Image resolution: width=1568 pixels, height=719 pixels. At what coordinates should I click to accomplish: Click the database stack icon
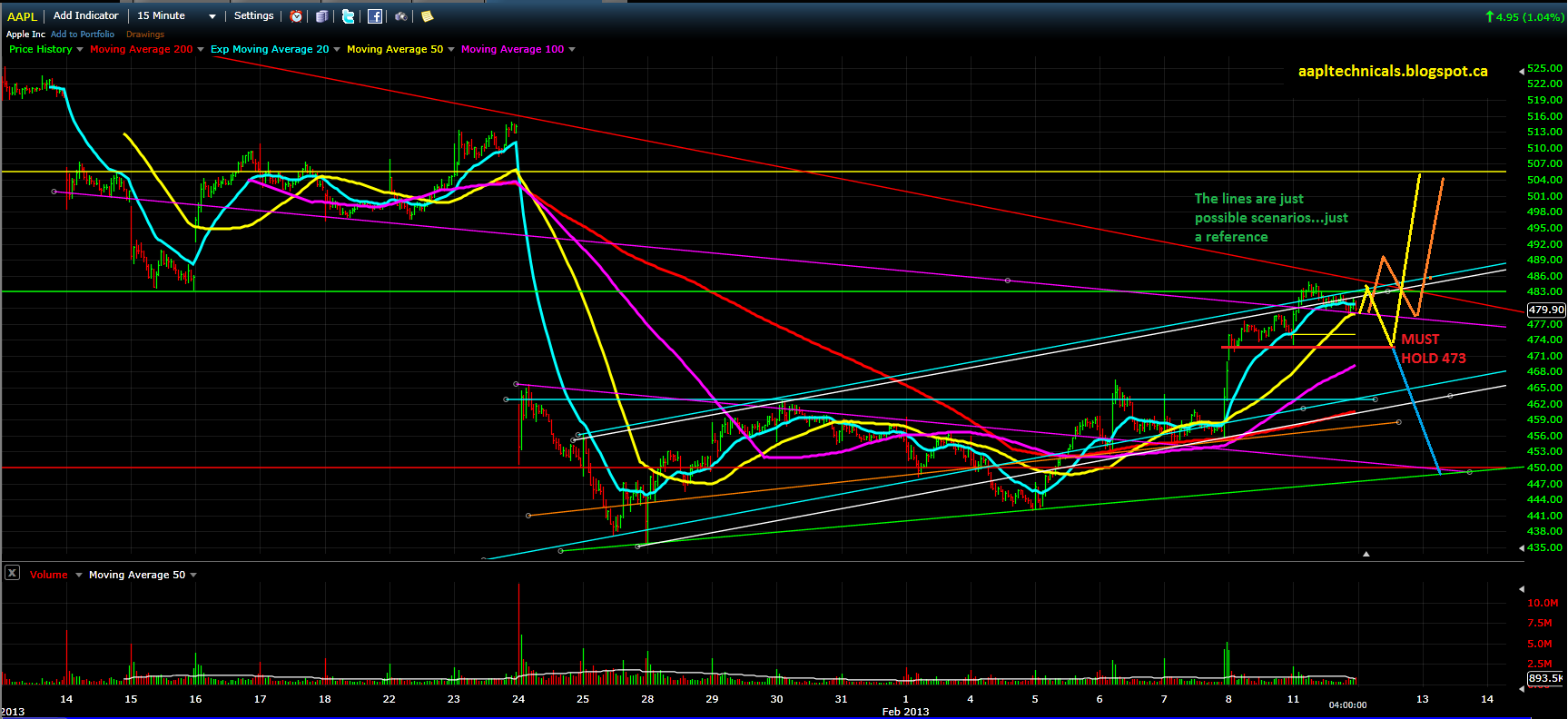click(322, 16)
